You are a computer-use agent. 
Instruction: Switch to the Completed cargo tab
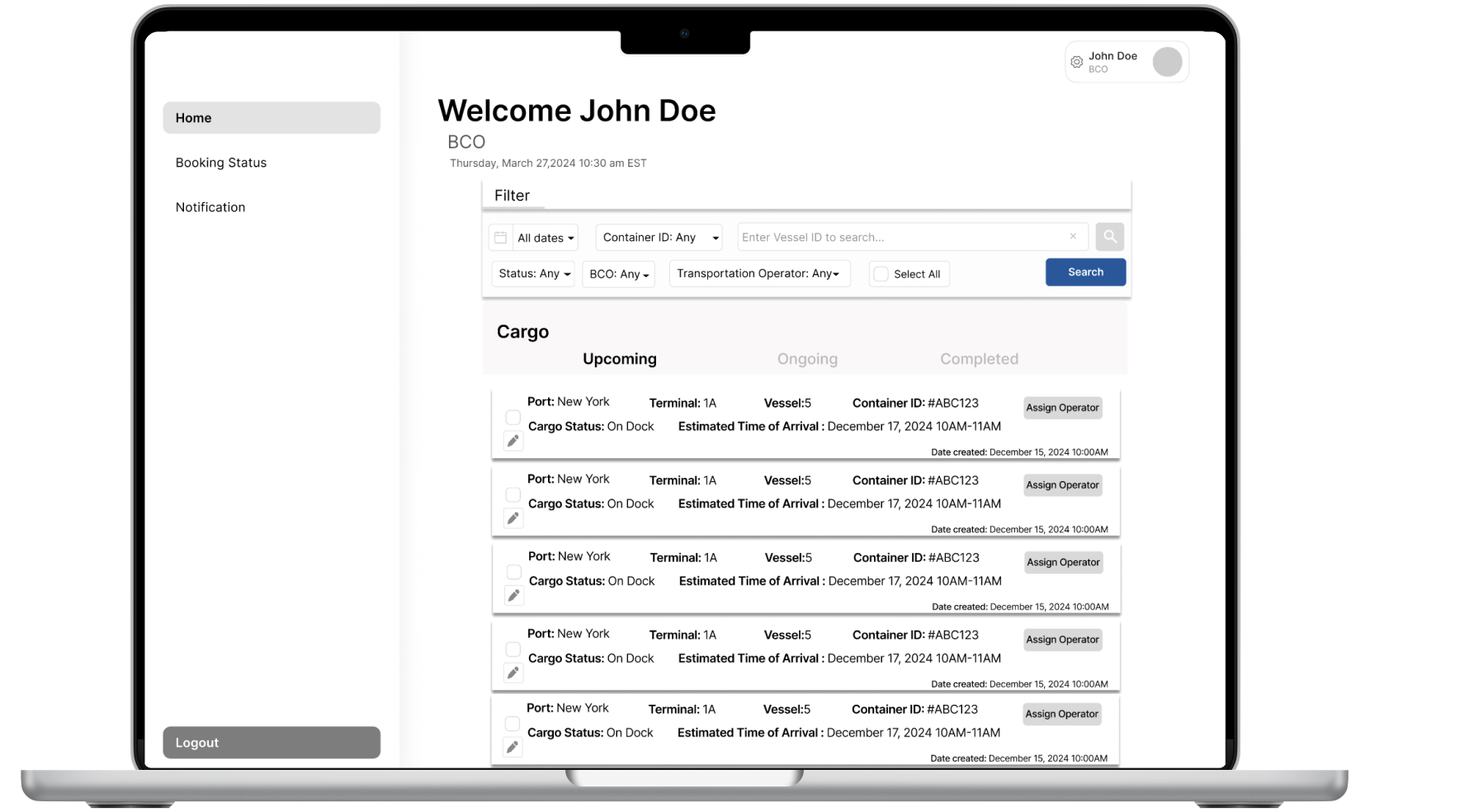[x=979, y=359]
